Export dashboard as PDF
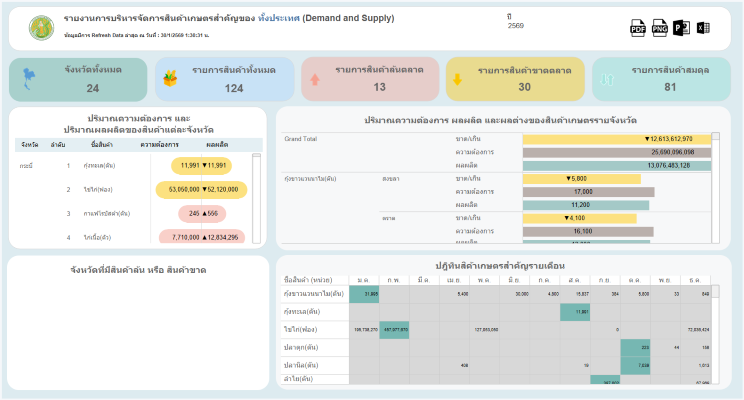Image resolution: width=744 pixels, height=400 pixels. point(638,28)
